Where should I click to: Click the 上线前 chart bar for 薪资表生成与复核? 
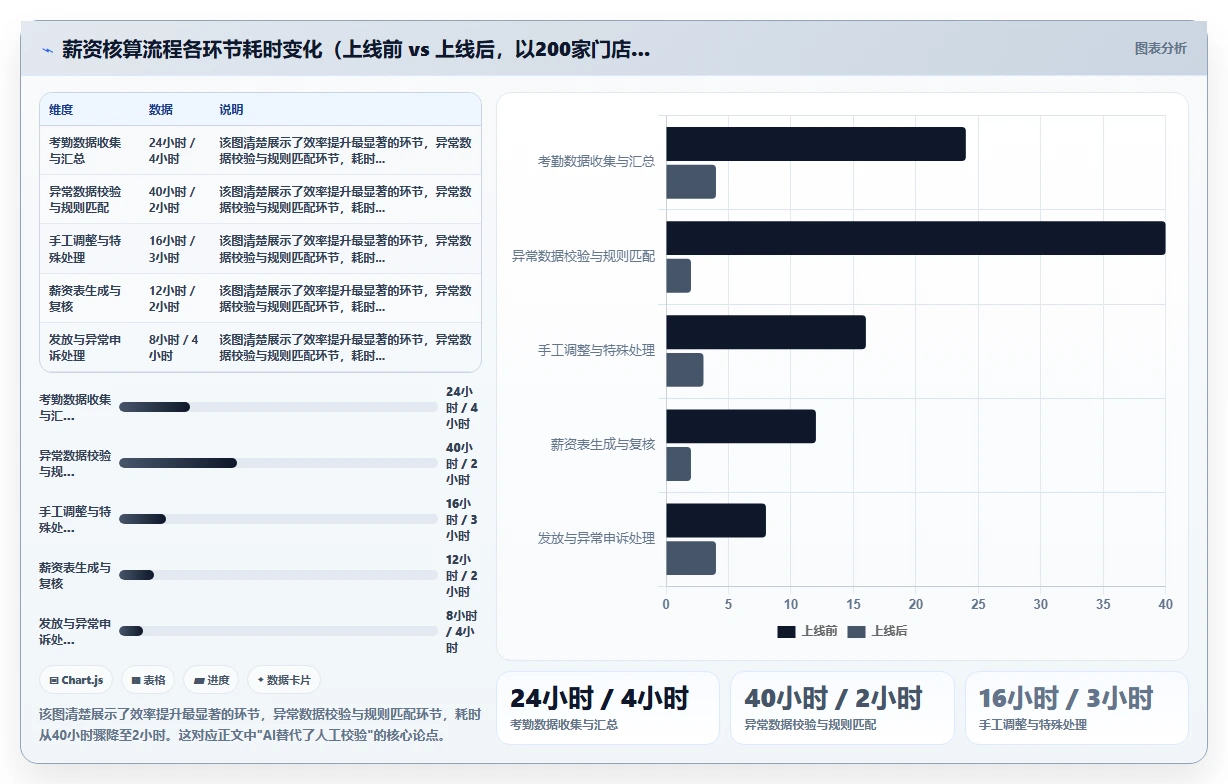point(741,426)
